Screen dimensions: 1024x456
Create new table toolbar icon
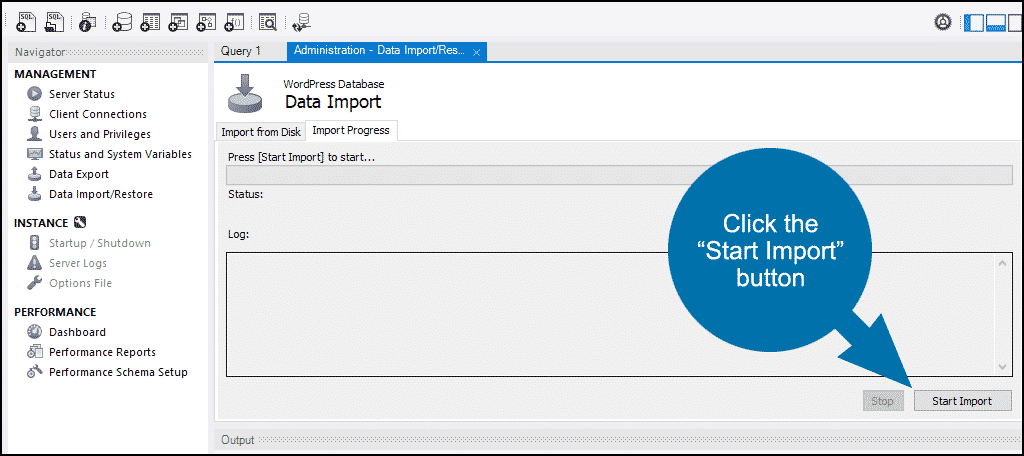click(150, 22)
